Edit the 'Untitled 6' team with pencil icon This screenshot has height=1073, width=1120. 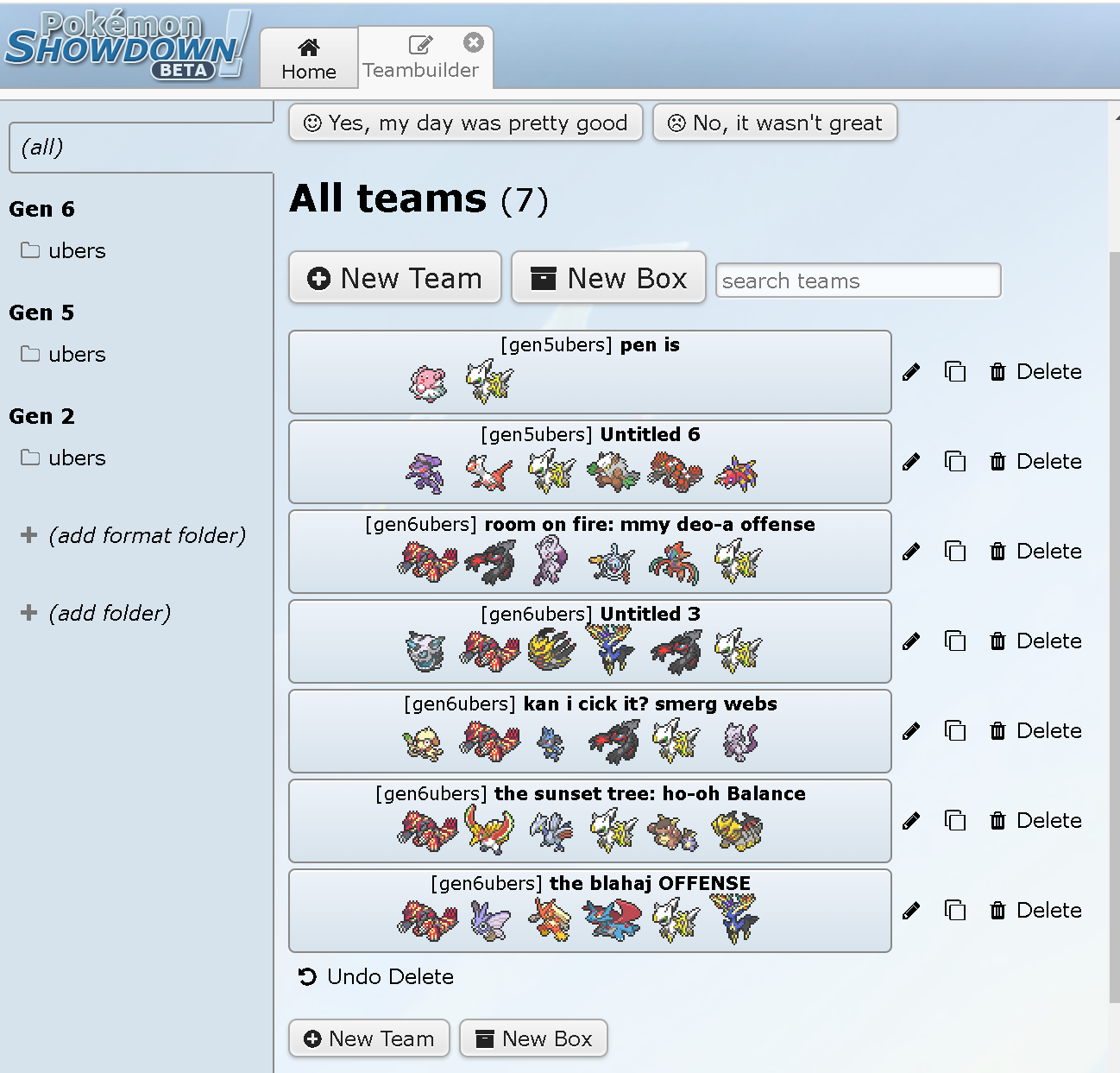click(x=911, y=462)
